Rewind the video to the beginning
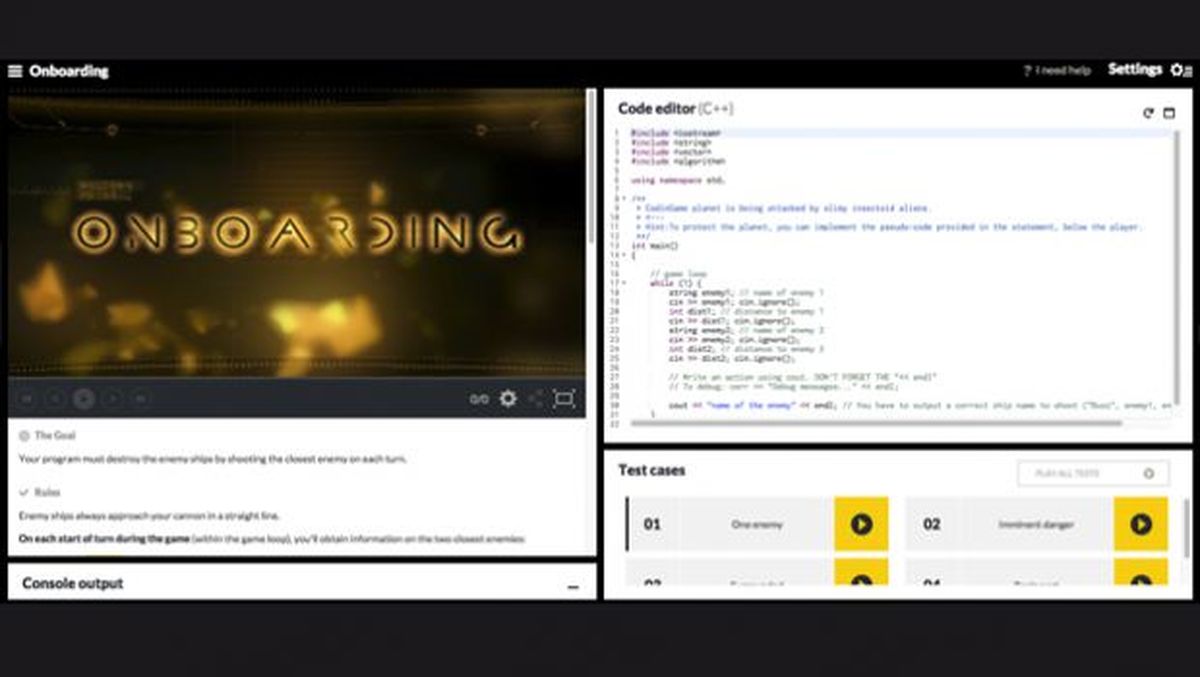Screen dimensions: 1200x677 [29, 399]
